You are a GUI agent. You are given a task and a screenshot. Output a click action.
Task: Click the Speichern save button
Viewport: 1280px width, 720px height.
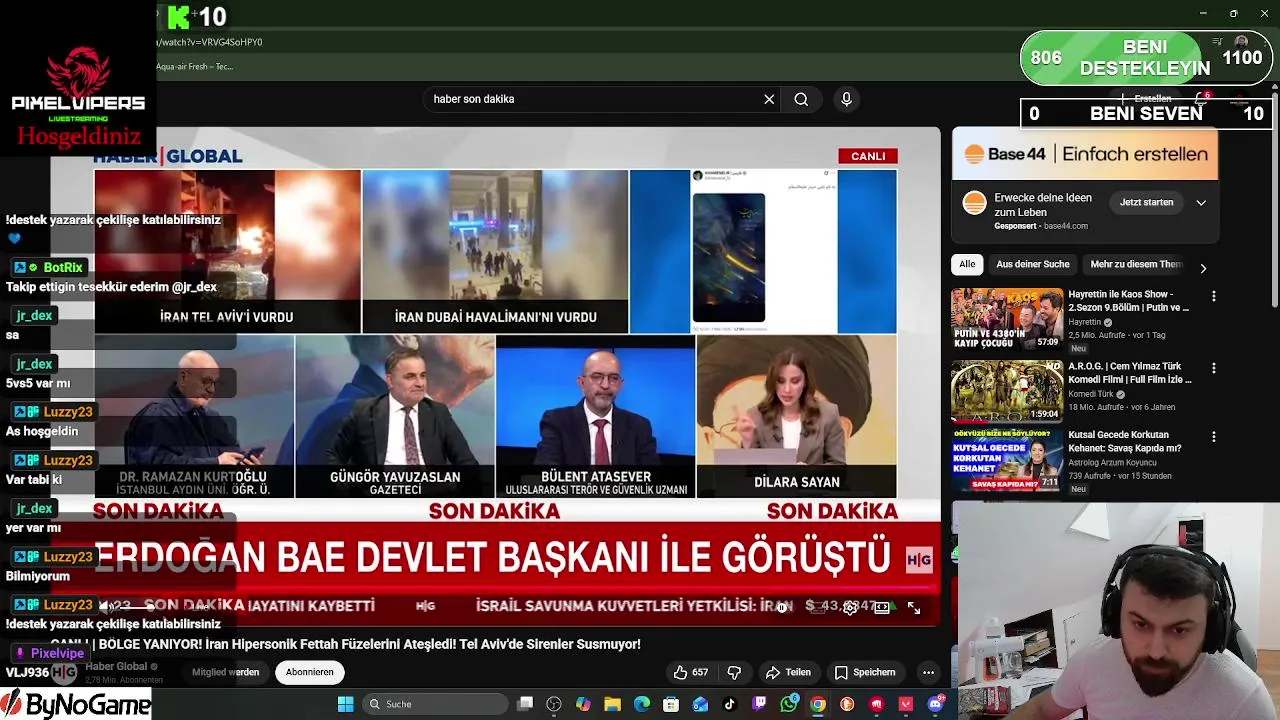pyautogui.click(x=865, y=672)
